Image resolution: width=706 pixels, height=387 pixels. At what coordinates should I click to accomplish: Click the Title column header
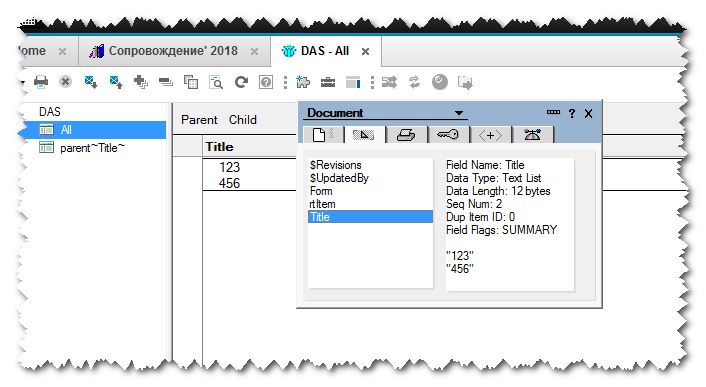[219, 147]
